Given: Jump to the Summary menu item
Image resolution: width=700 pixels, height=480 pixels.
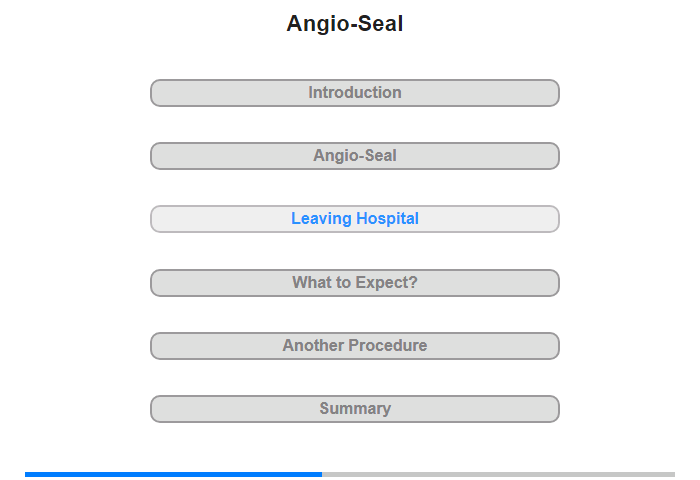Looking at the screenshot, I should 354,409.
